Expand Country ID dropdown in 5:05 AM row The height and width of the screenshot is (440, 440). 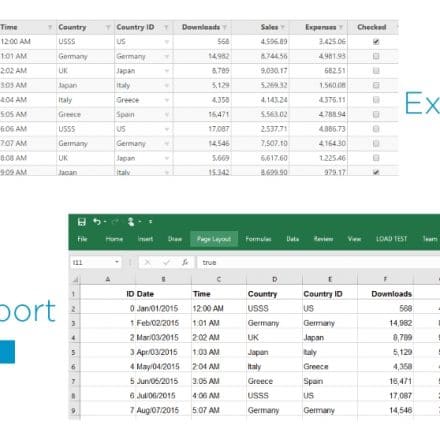pos(167,114)
